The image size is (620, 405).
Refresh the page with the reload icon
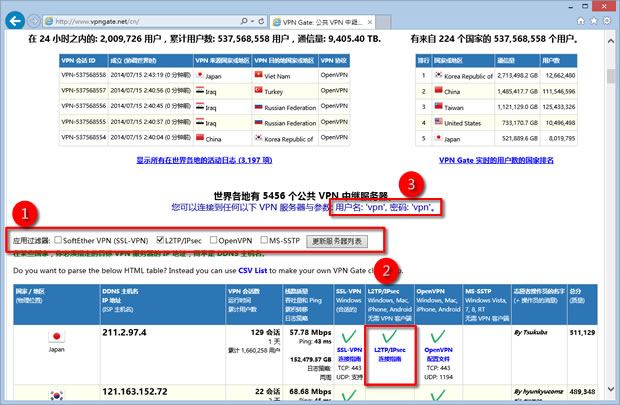pos(261,21)
